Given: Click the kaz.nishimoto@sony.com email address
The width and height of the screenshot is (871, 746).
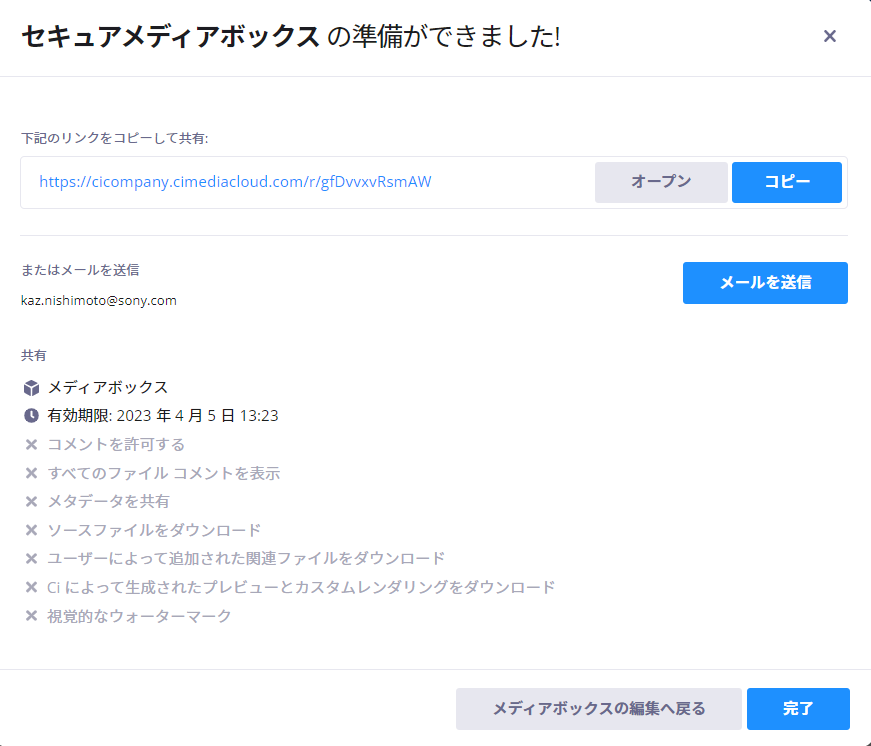Looking at the screenshot, I should tap(99, 301).
